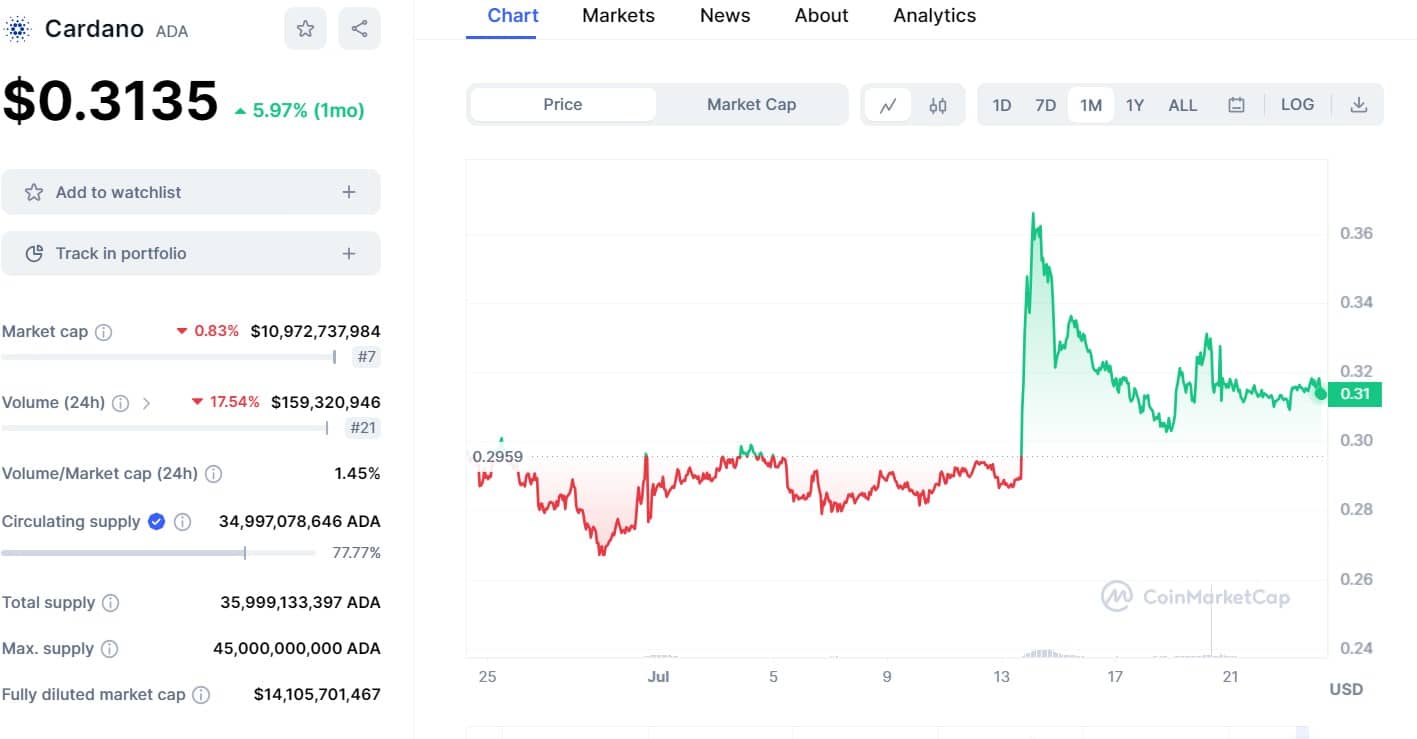Click the 45,000,000,000 ADA value
1417x739 pixels.
pyautogui.click(x=297, y=649)
